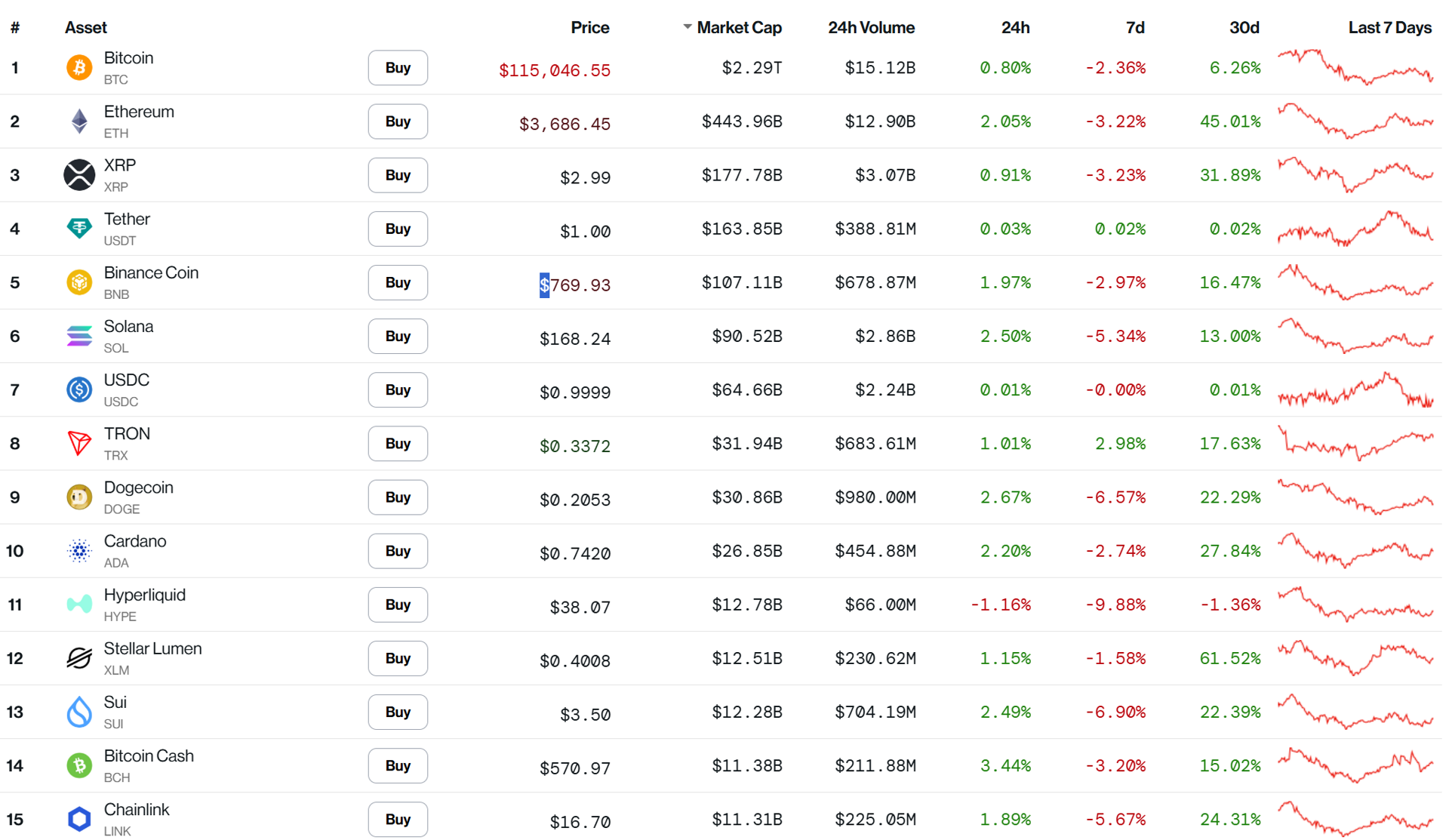The width and height of the screenshot is (1449, 840).
Task: Open USDC 7-day sparkline chart
Action: [1355, 389]
